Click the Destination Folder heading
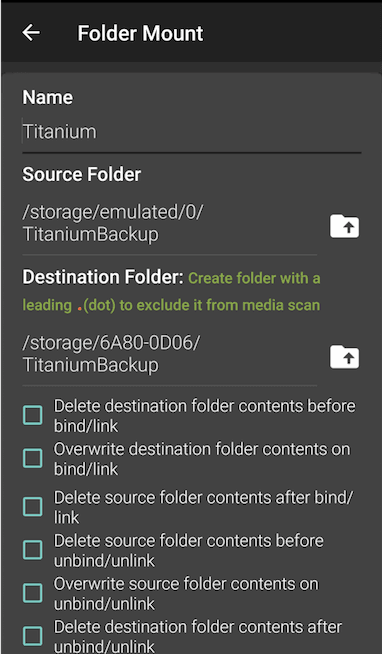This screenshot has width=382, height=654. coord(103,277)
